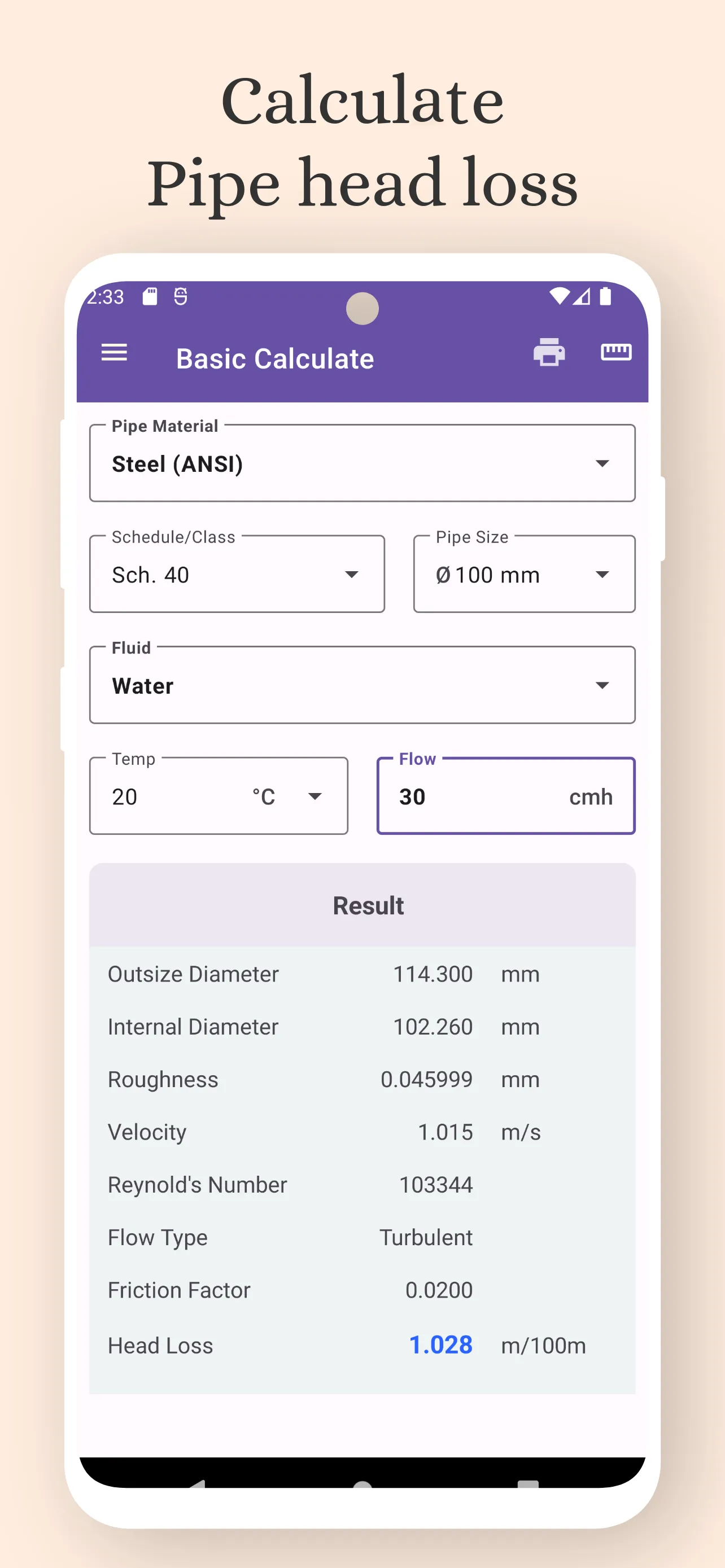Tap the Friction Factor row label
The image size is (725, 1568).
pyautogui.click(x=179, y=1290)
